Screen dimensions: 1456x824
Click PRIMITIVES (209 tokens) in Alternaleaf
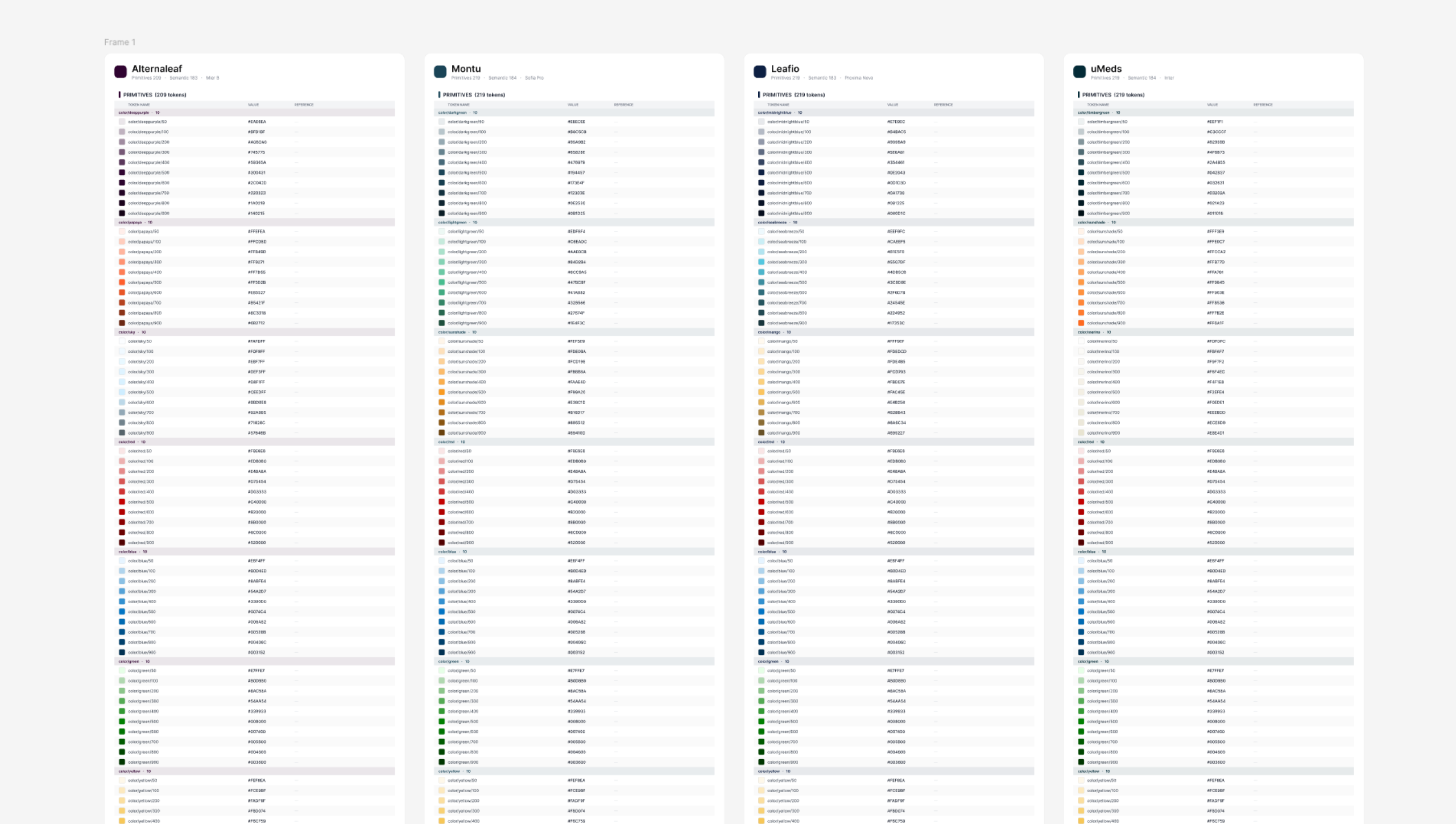(155, 95)
